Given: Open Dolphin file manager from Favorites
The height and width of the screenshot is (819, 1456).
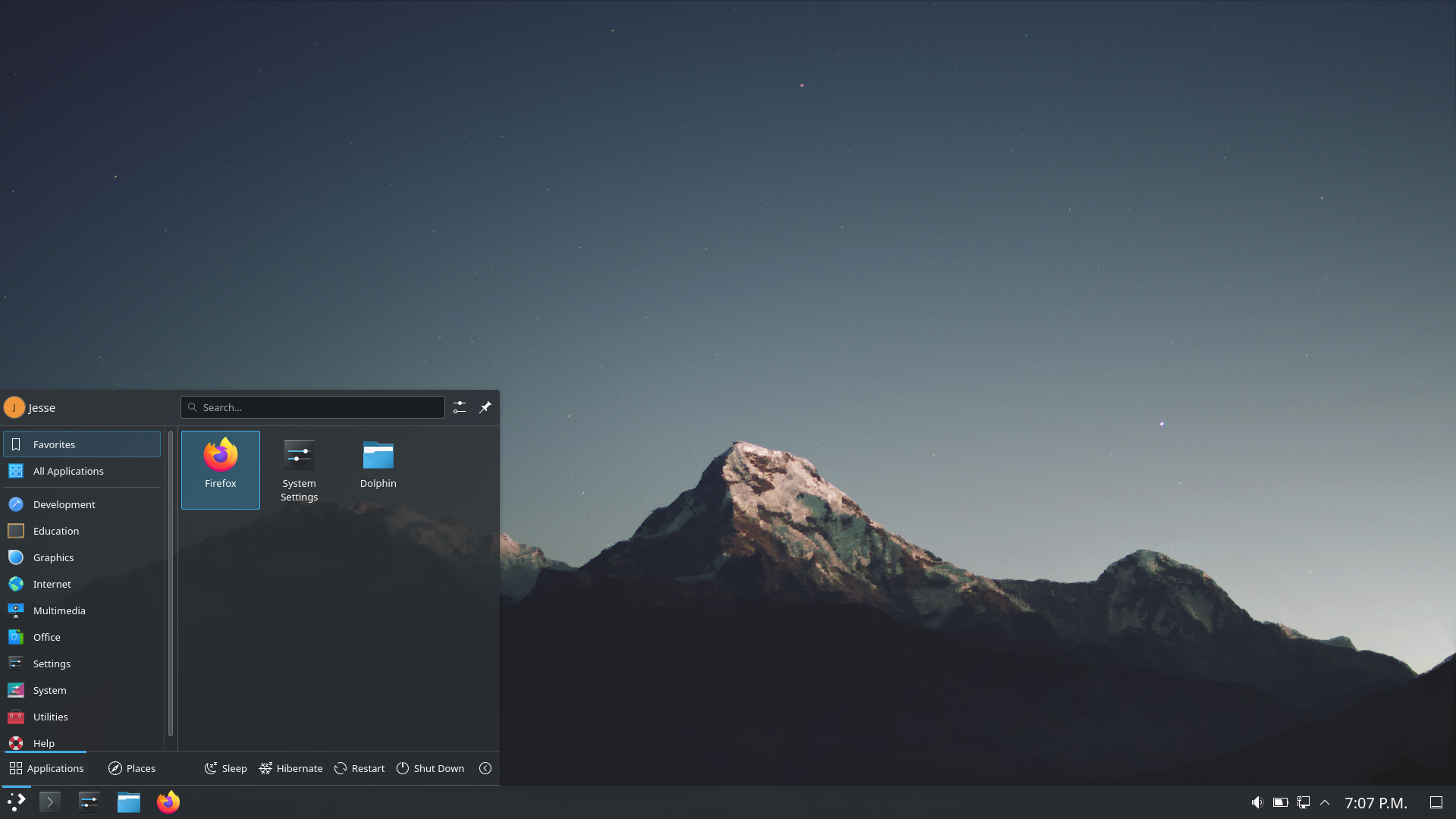Looking at the screenshot, I should 378,469.
